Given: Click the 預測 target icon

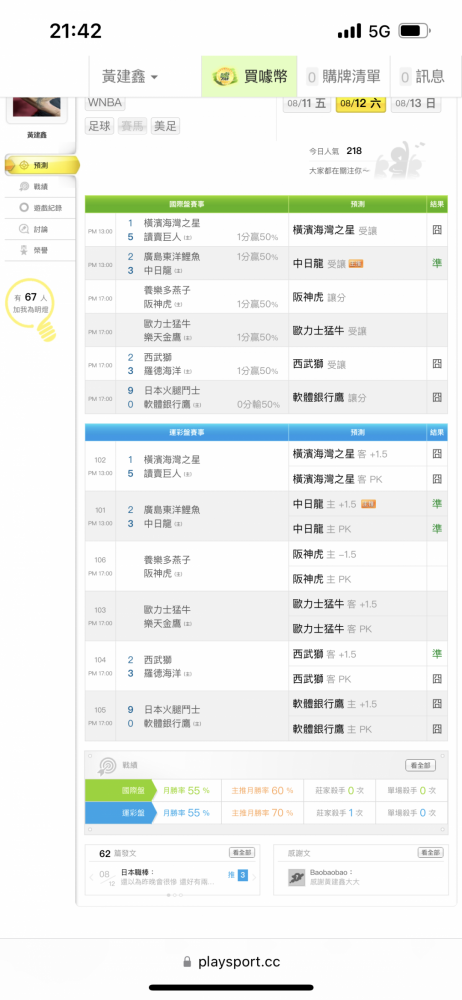Looking at the screenshot, I should coord(23,165).
